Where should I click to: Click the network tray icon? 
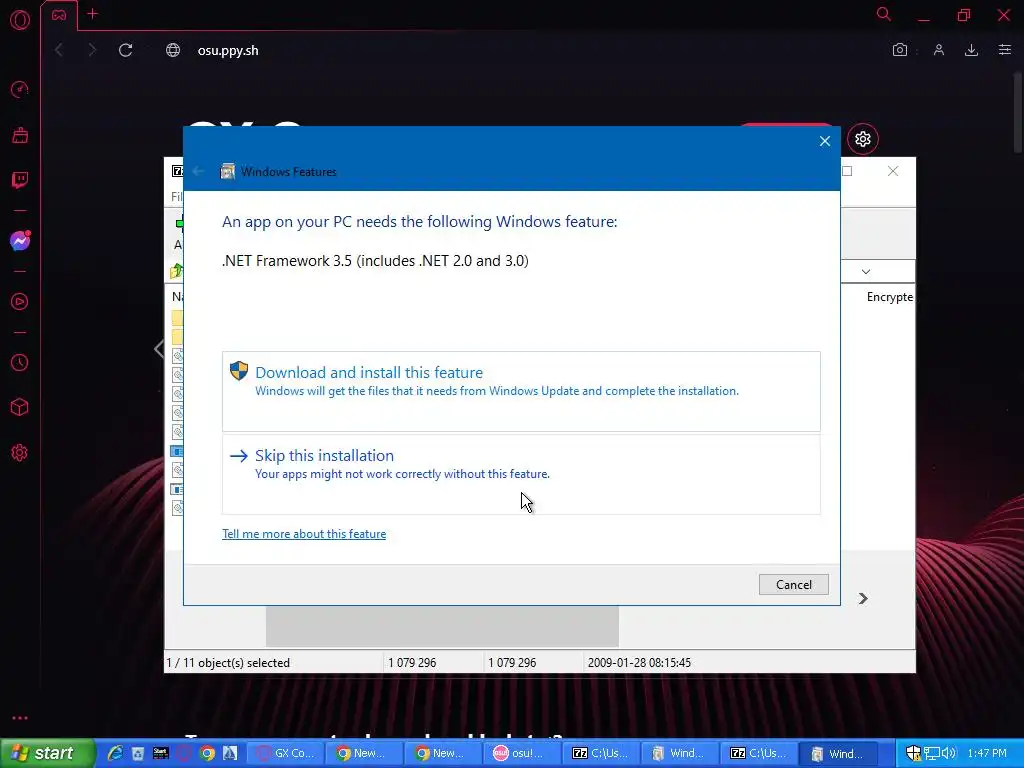coord(931,753)
